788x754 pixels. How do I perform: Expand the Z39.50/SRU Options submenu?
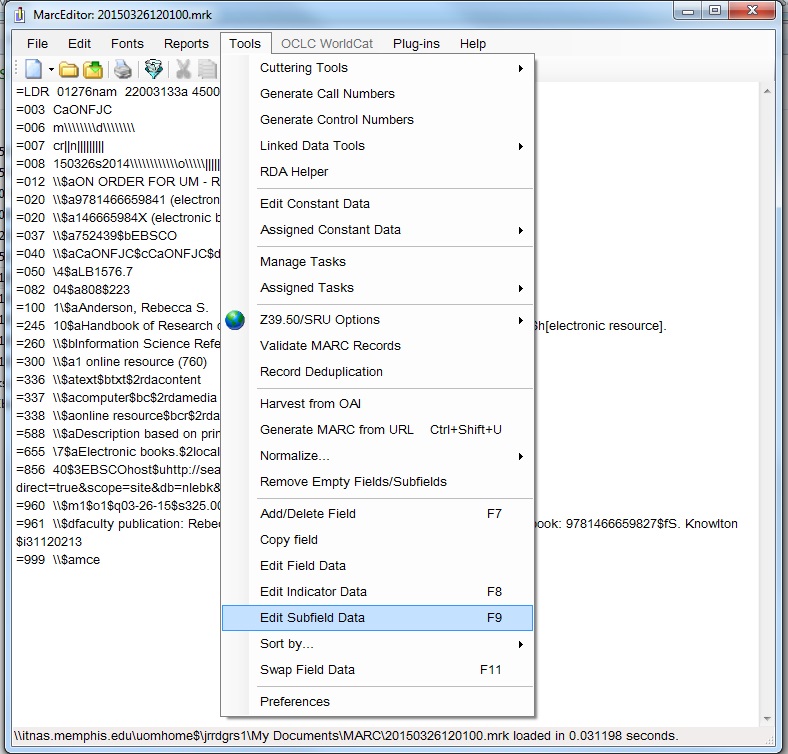click(377, 320)
